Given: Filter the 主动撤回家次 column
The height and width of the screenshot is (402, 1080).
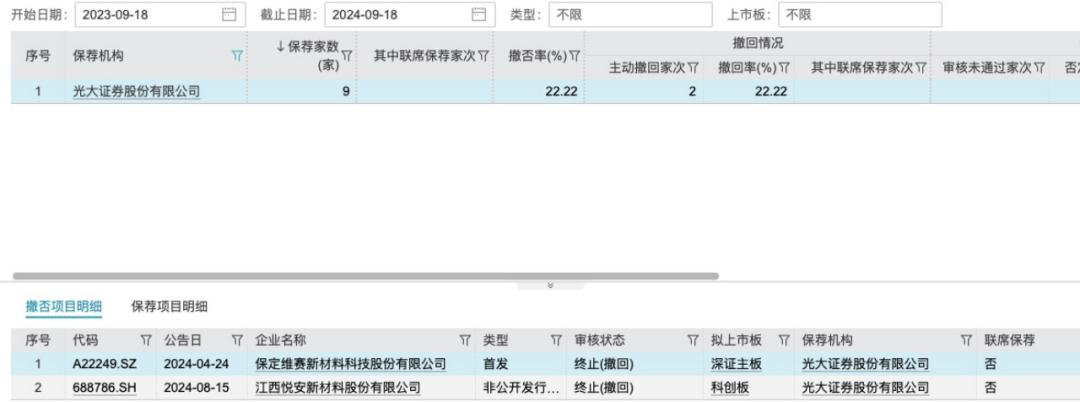Looking at the screenshot, I should click(693, 67).
